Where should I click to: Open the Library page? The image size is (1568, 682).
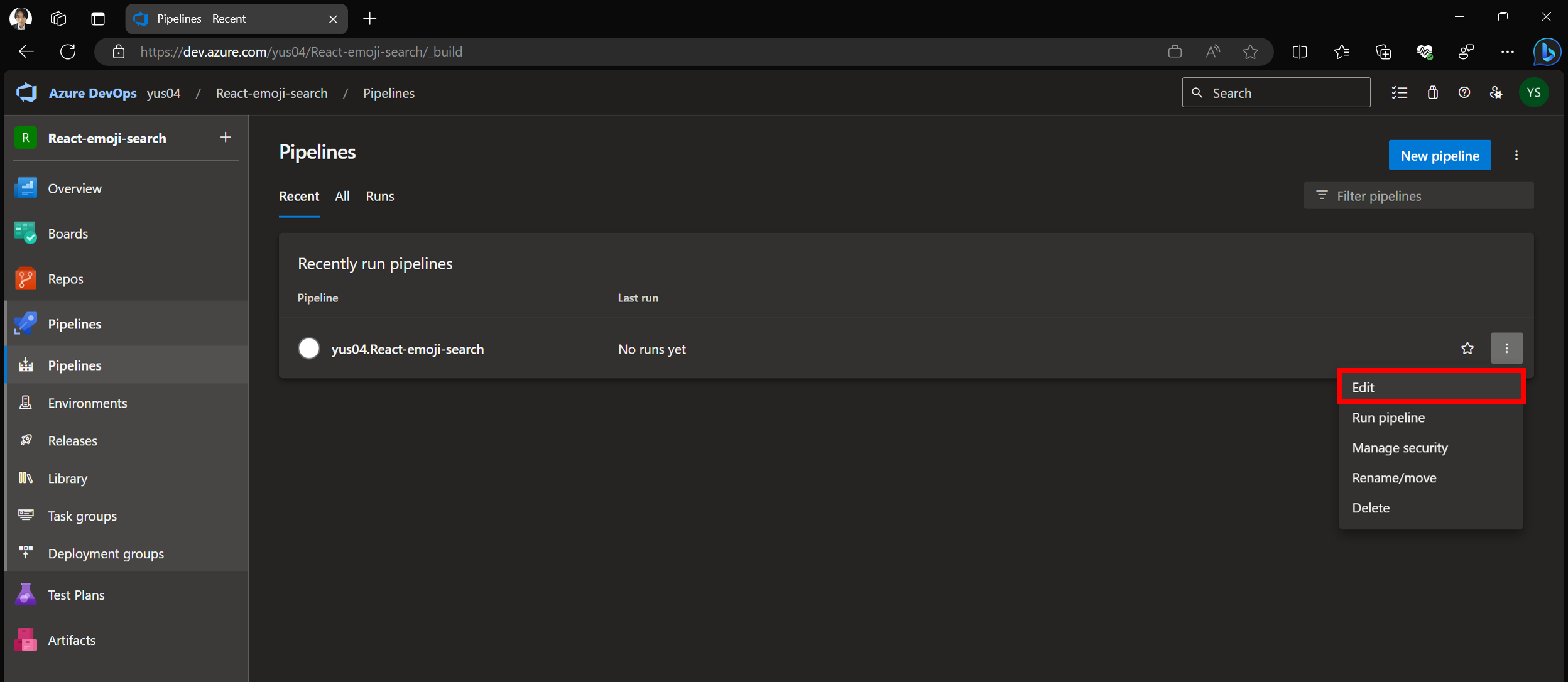(67, 478)
